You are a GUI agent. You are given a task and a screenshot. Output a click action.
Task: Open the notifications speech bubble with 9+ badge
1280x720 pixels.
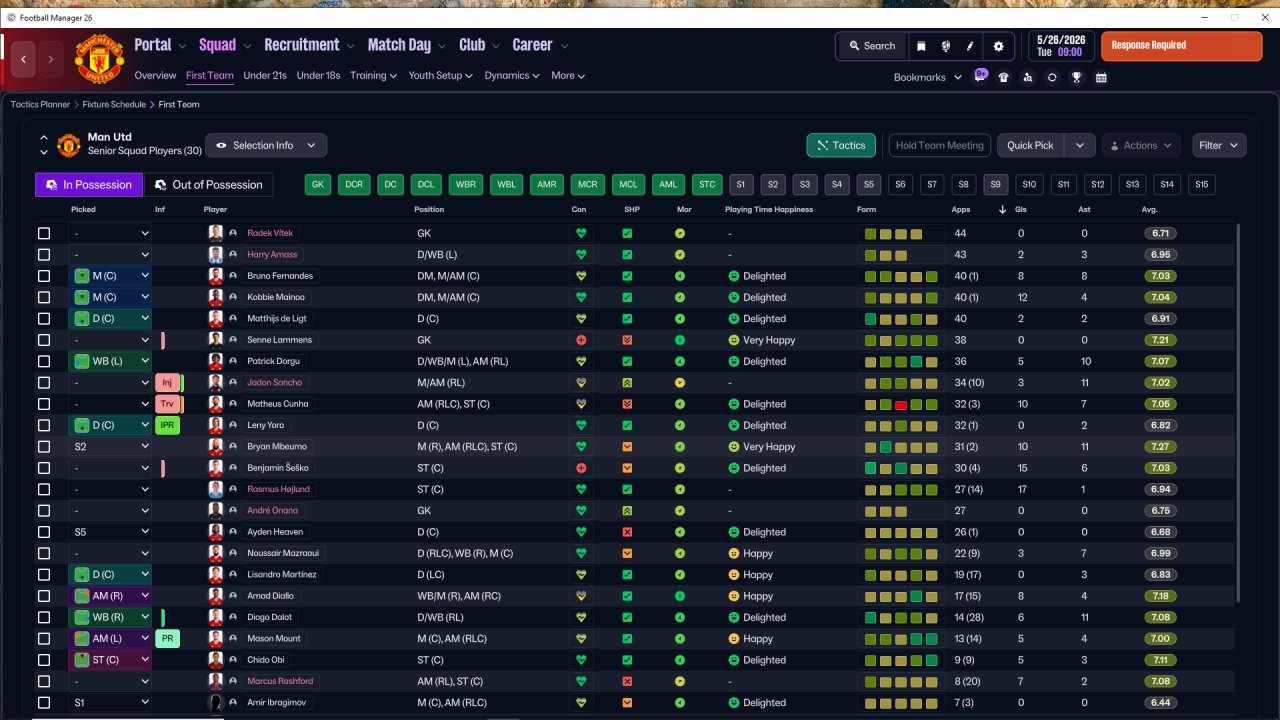[981, 75]
